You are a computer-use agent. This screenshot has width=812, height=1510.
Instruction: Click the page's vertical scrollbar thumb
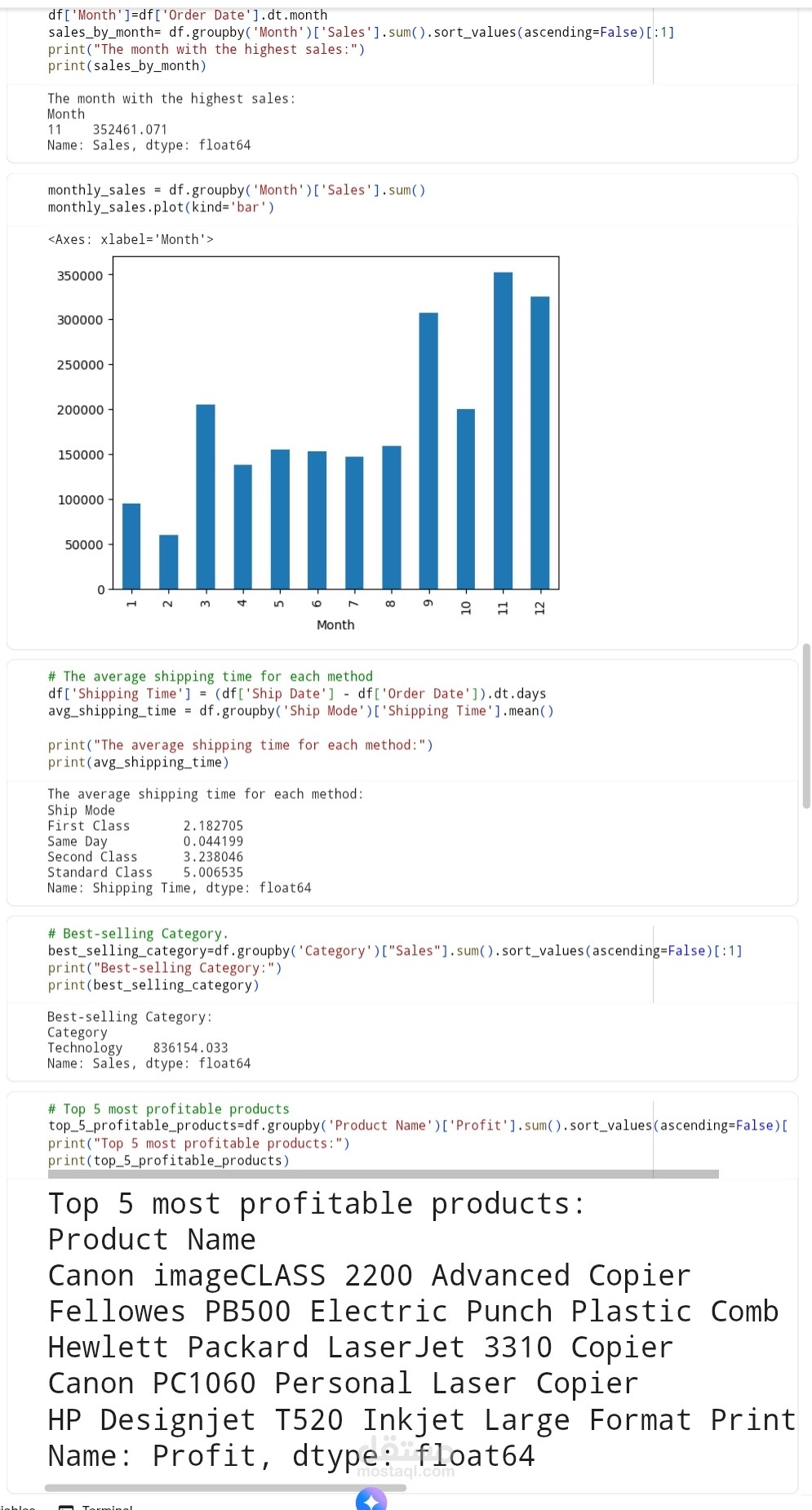click(x=806, y=726)
